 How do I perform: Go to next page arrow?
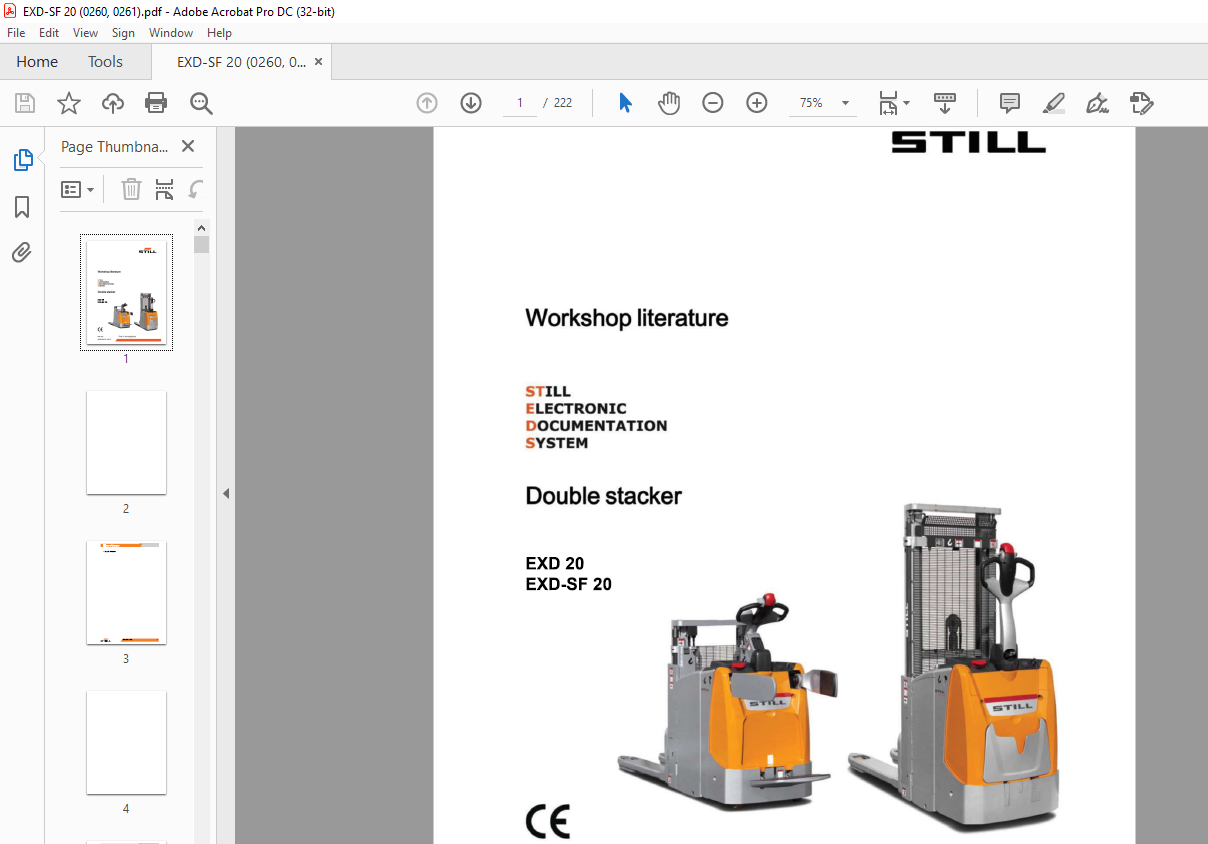click(471, 103)
